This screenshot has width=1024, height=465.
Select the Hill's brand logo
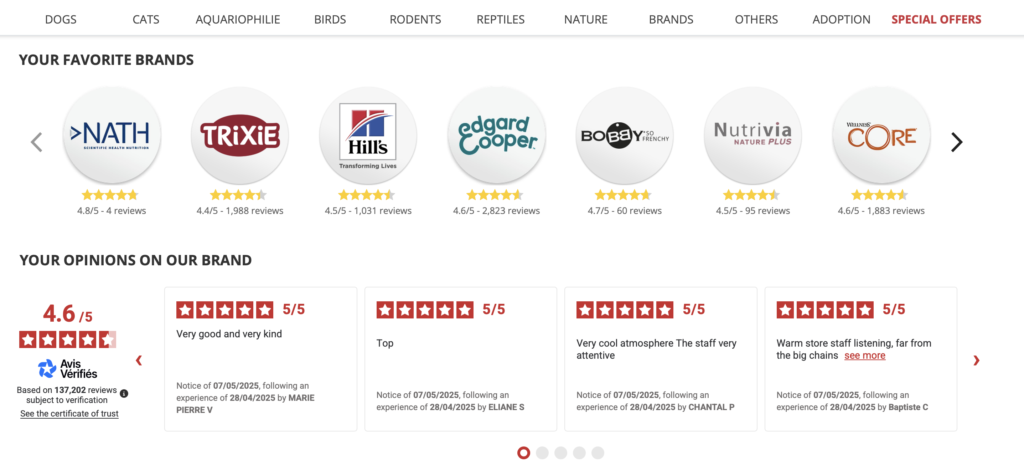click(368, 135)
